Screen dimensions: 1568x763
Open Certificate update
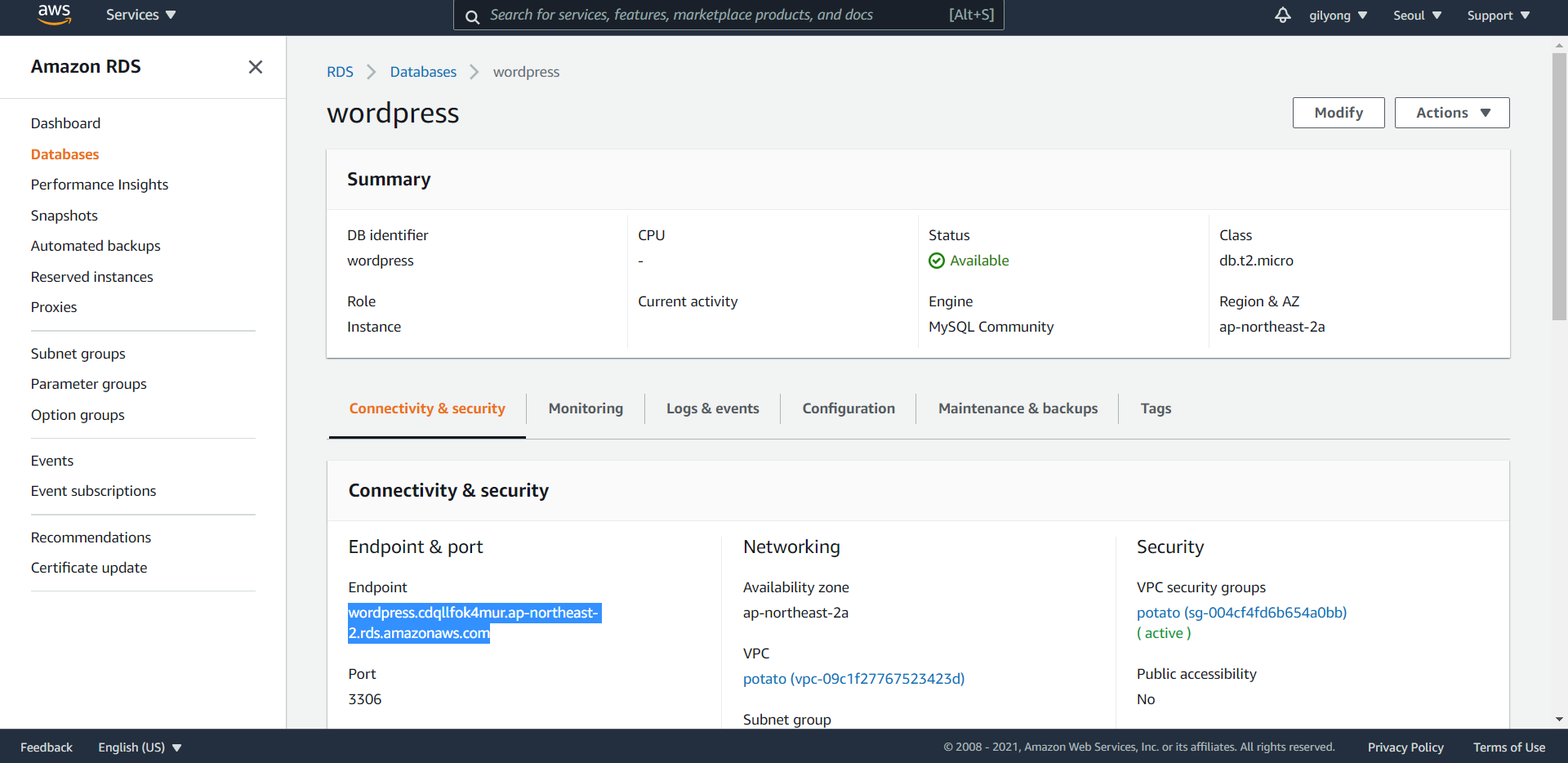89,568
